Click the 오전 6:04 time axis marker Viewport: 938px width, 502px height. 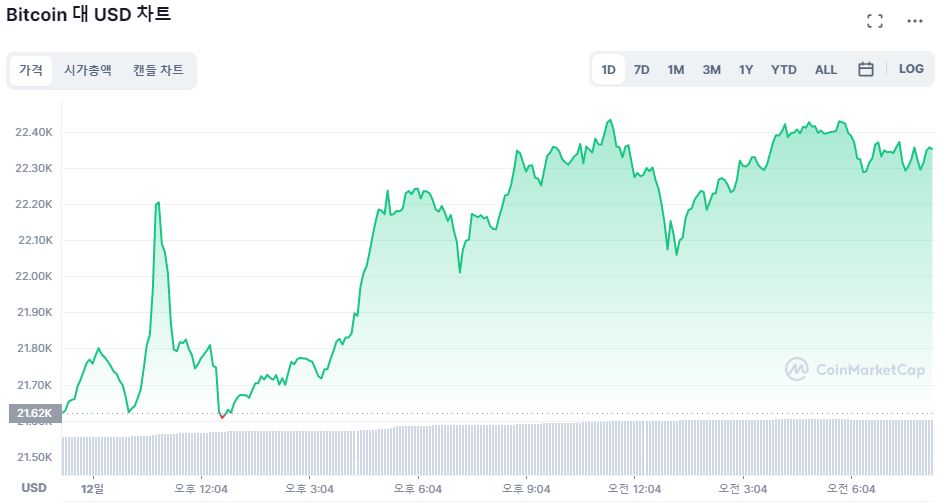(849, 488)
